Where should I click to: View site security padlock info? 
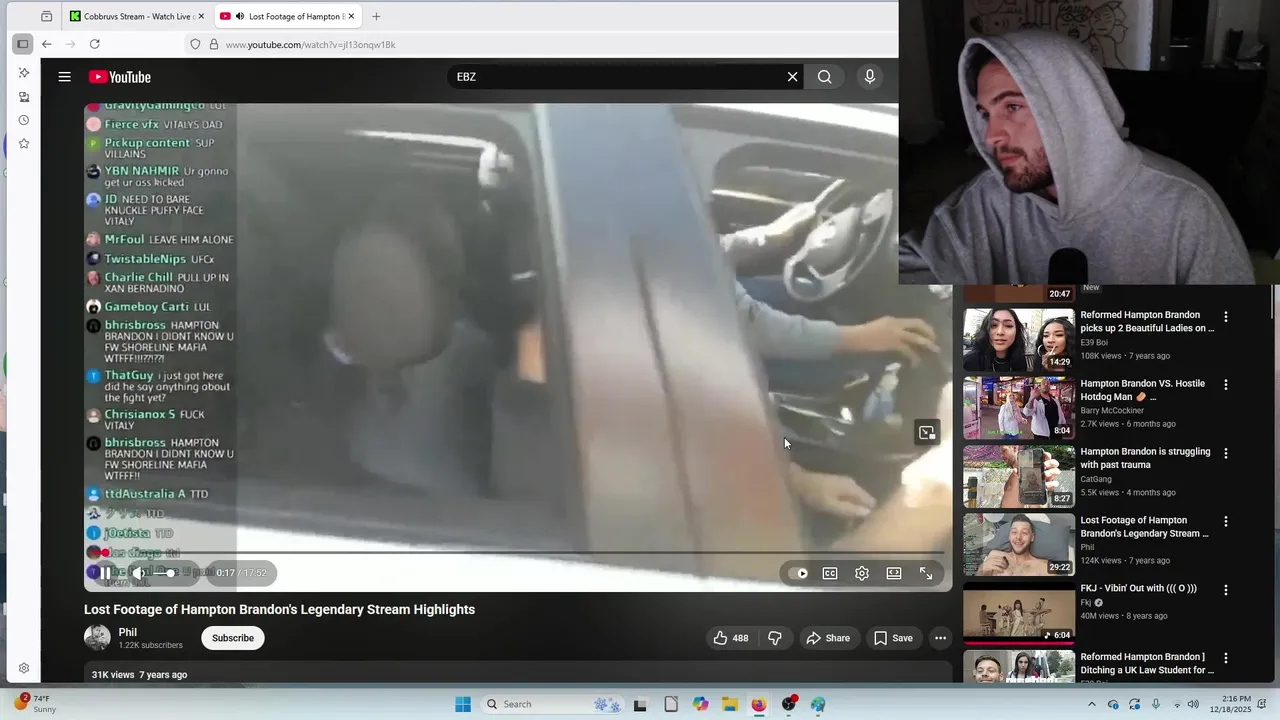tap(213, 44)
